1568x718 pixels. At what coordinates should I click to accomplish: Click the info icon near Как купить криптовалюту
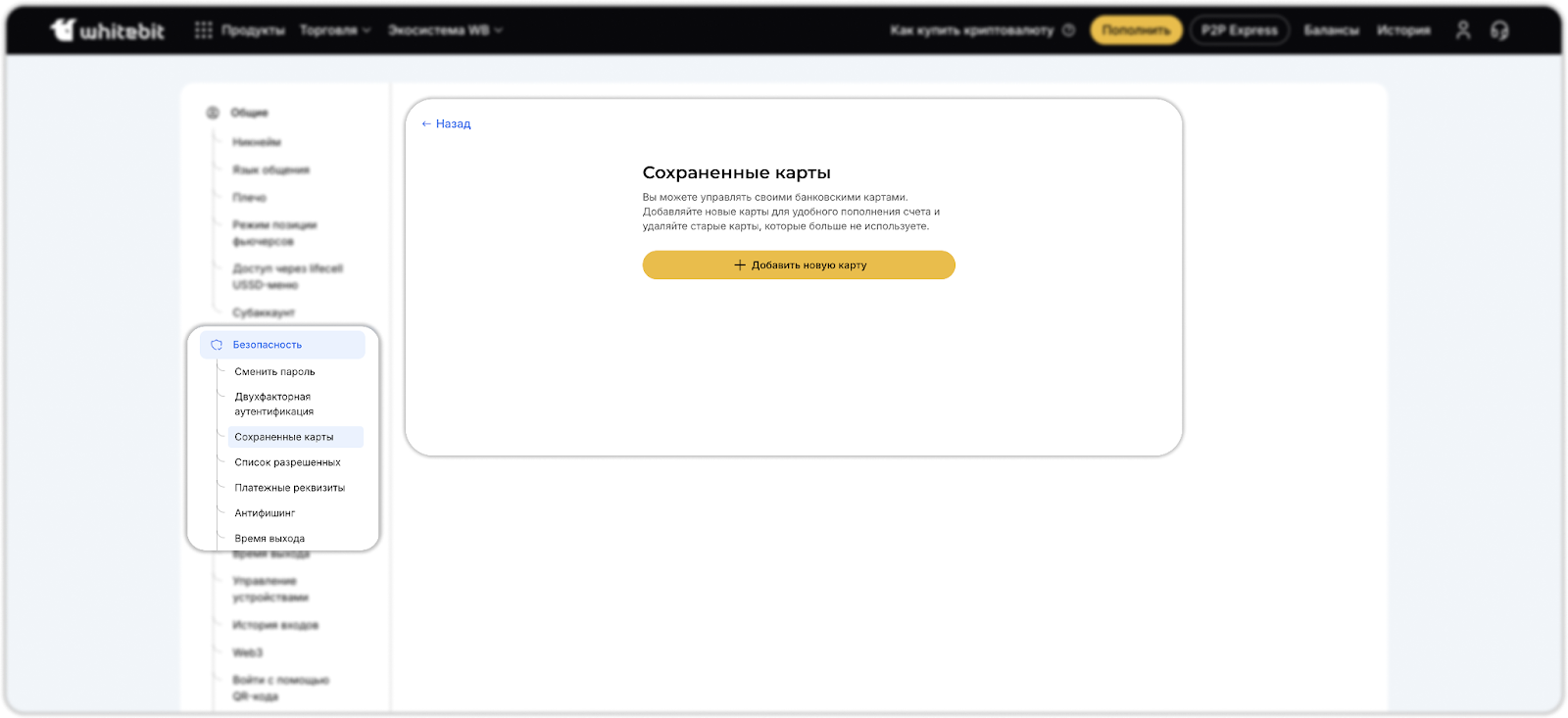point(1069,30)
